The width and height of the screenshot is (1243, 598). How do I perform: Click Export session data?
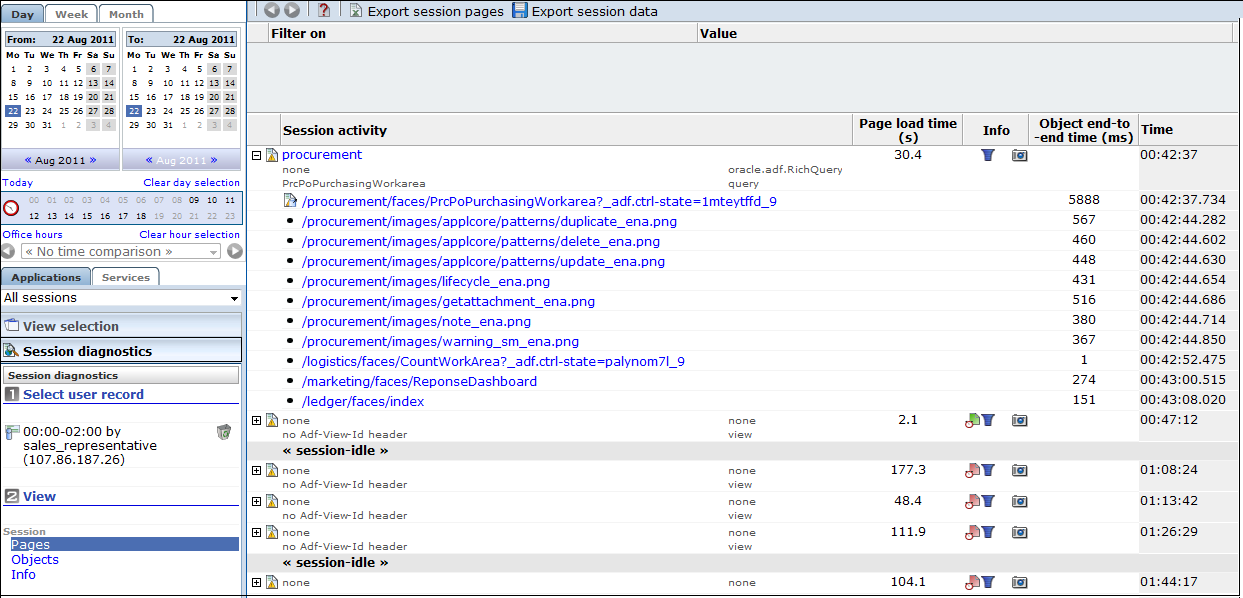tap(585, 11)
